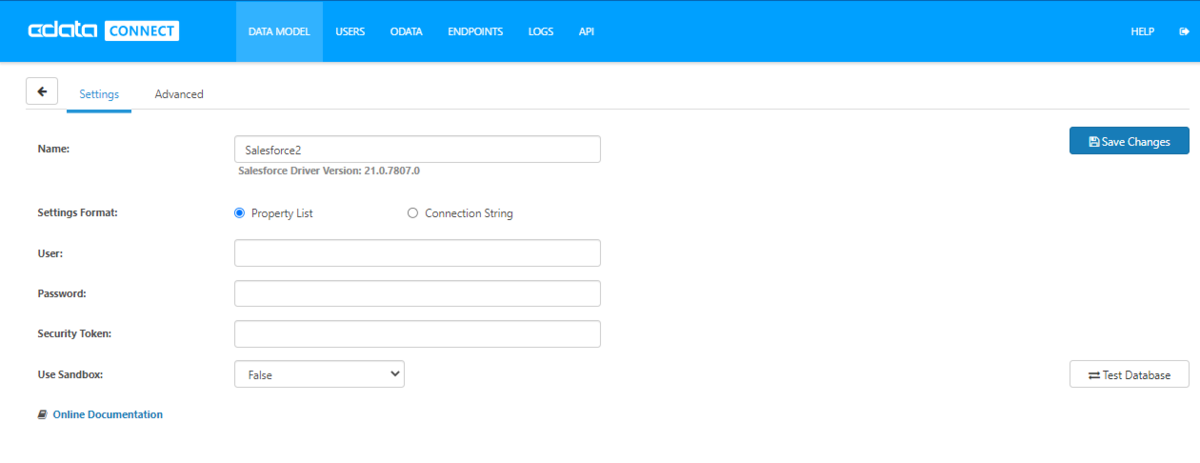This screenshot has width=1200, height=463.
Task: Open the API page
Action: coord(586,31)
